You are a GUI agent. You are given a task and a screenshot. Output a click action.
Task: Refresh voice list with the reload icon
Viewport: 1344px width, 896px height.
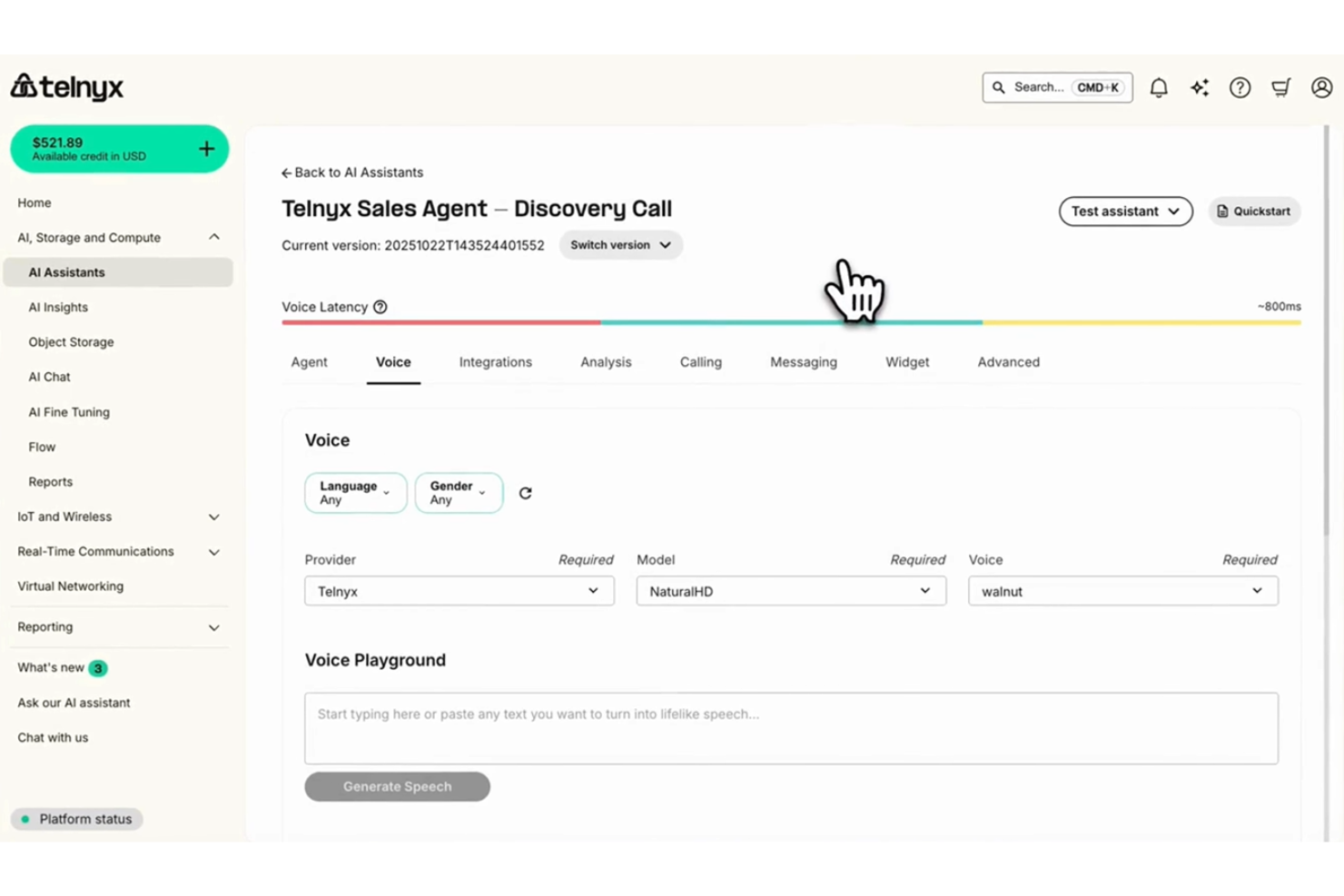pos(525,493)
